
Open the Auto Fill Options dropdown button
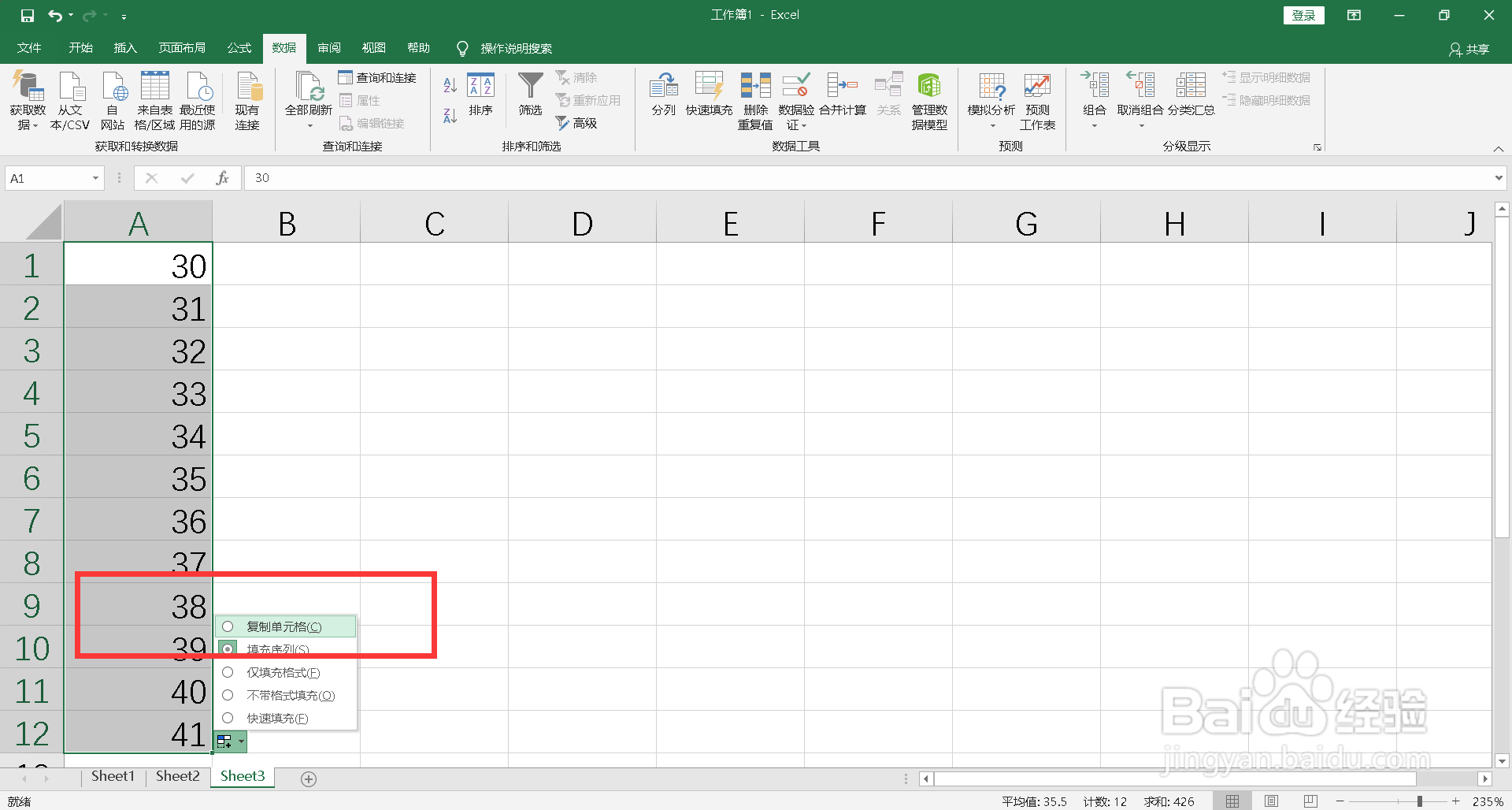[x=230, y=741]
